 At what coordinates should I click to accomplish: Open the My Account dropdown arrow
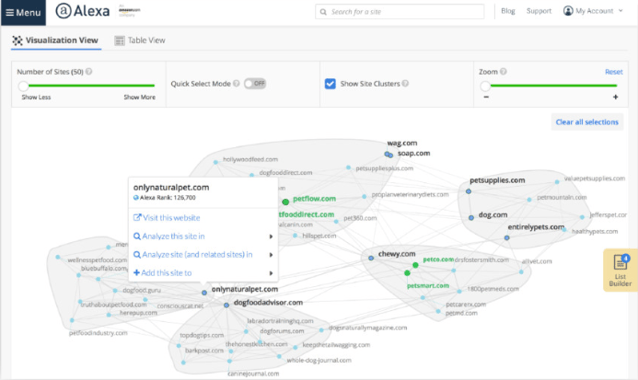coord(621,11)
